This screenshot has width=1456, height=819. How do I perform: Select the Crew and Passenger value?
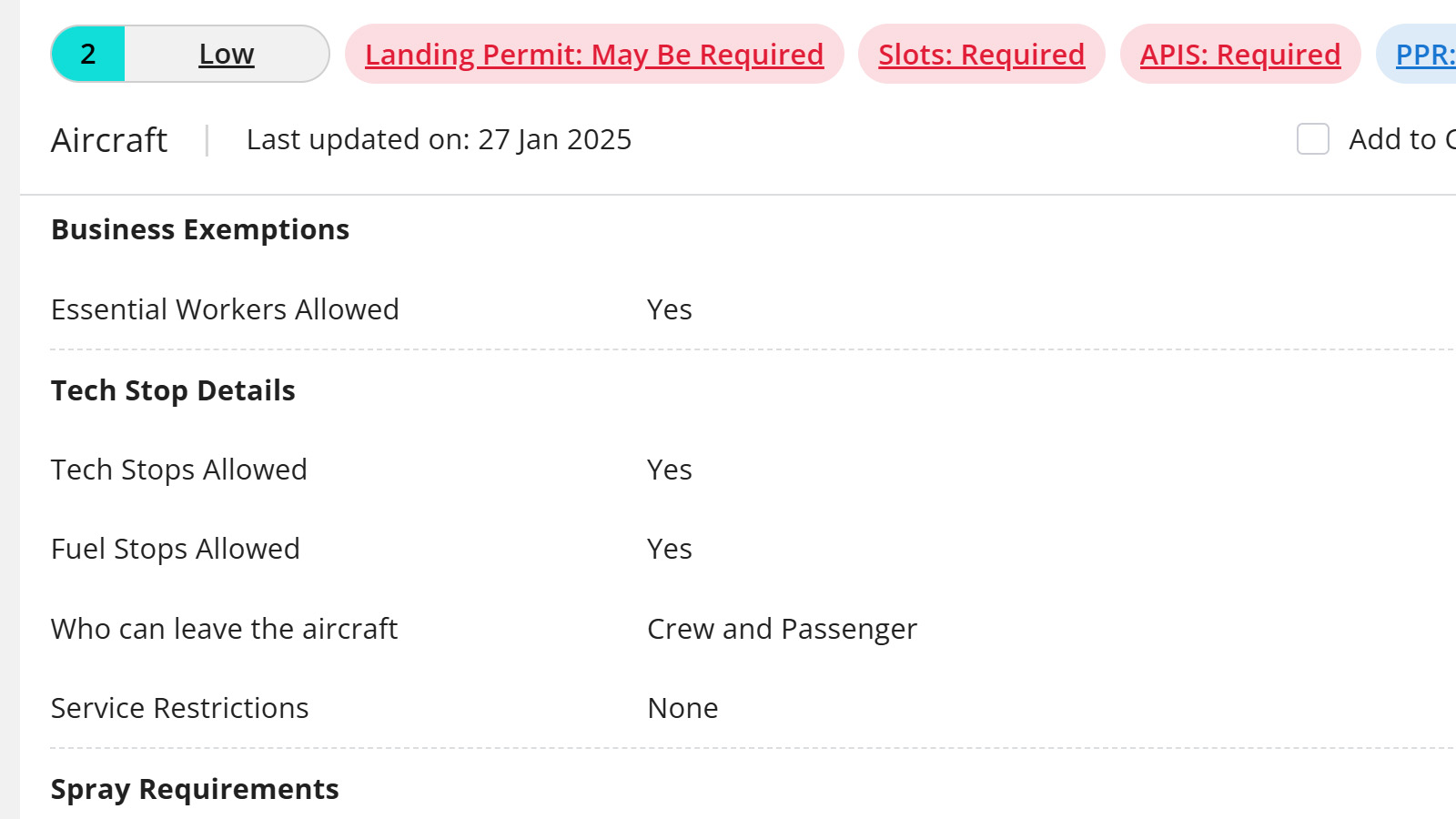tap(782, 629)
